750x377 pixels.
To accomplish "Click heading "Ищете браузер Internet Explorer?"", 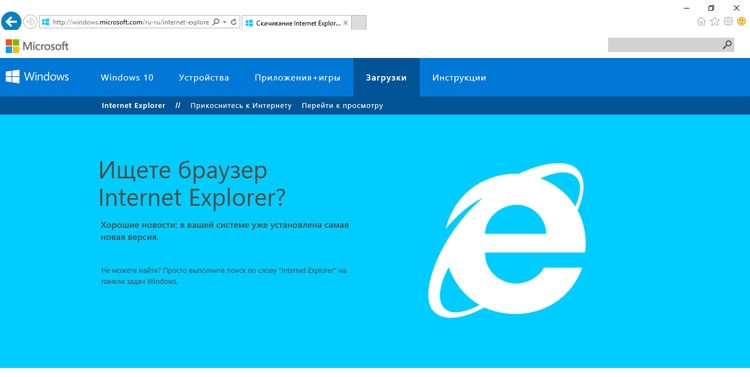I will (192, 184).
